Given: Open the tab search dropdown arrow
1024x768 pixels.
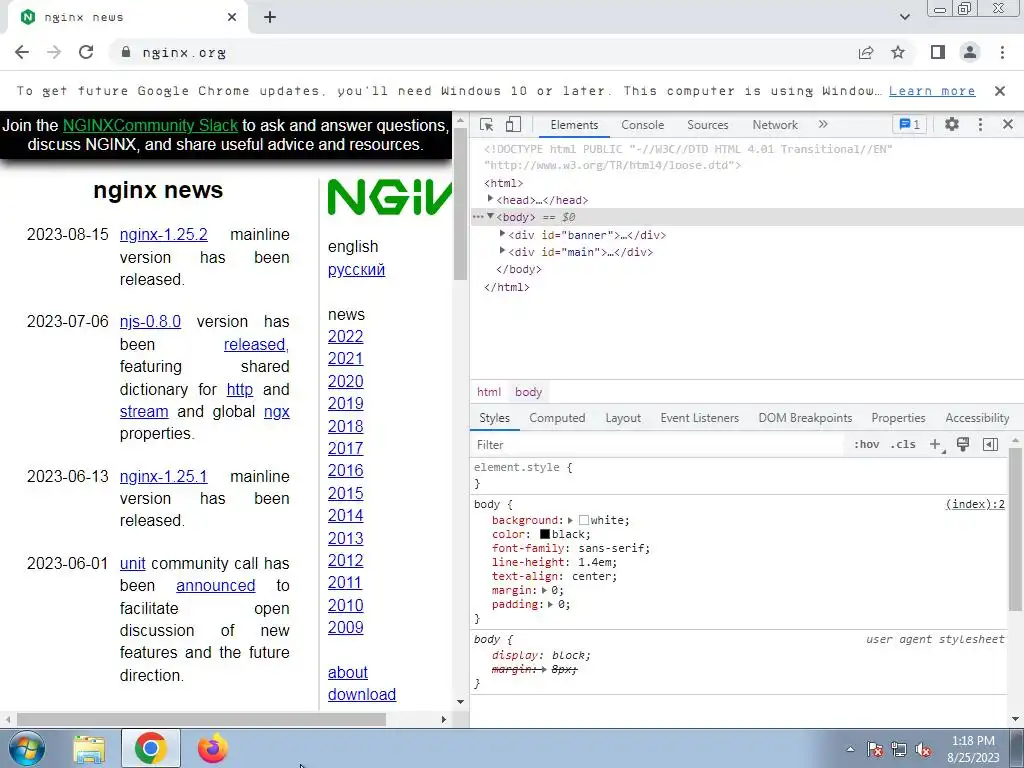Looking at the screenshot, I should pos(904,17).
